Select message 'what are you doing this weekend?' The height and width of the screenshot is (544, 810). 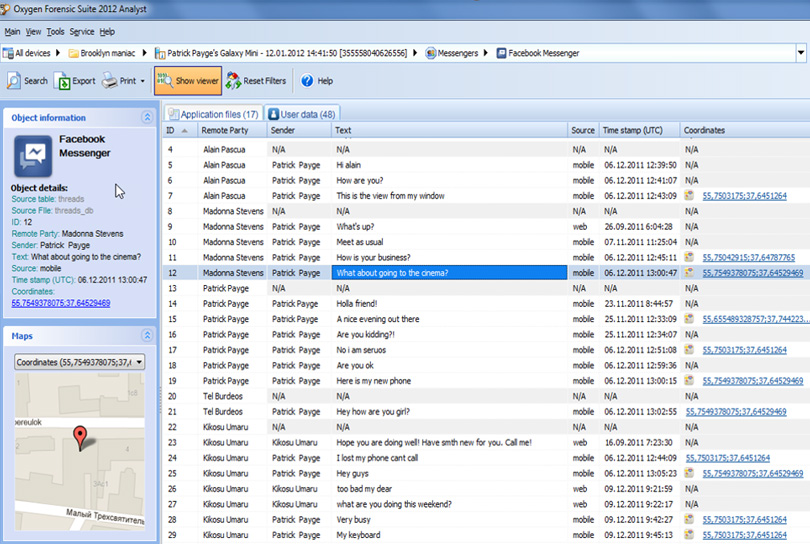[x=394, y=504]
